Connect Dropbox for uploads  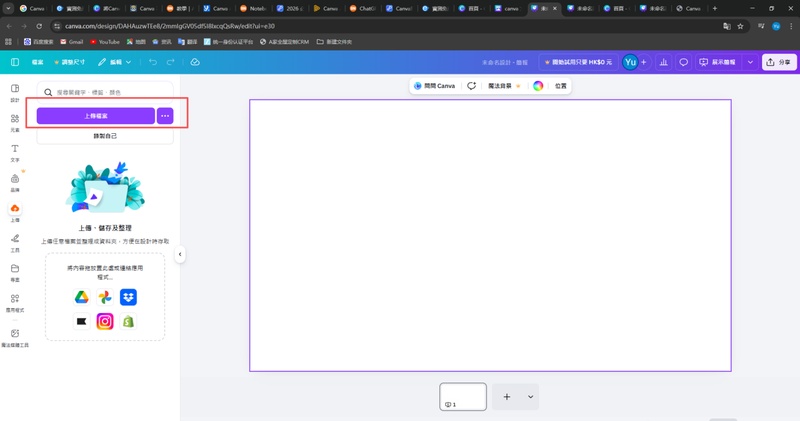pyautogui.click(x=129, y=297)
